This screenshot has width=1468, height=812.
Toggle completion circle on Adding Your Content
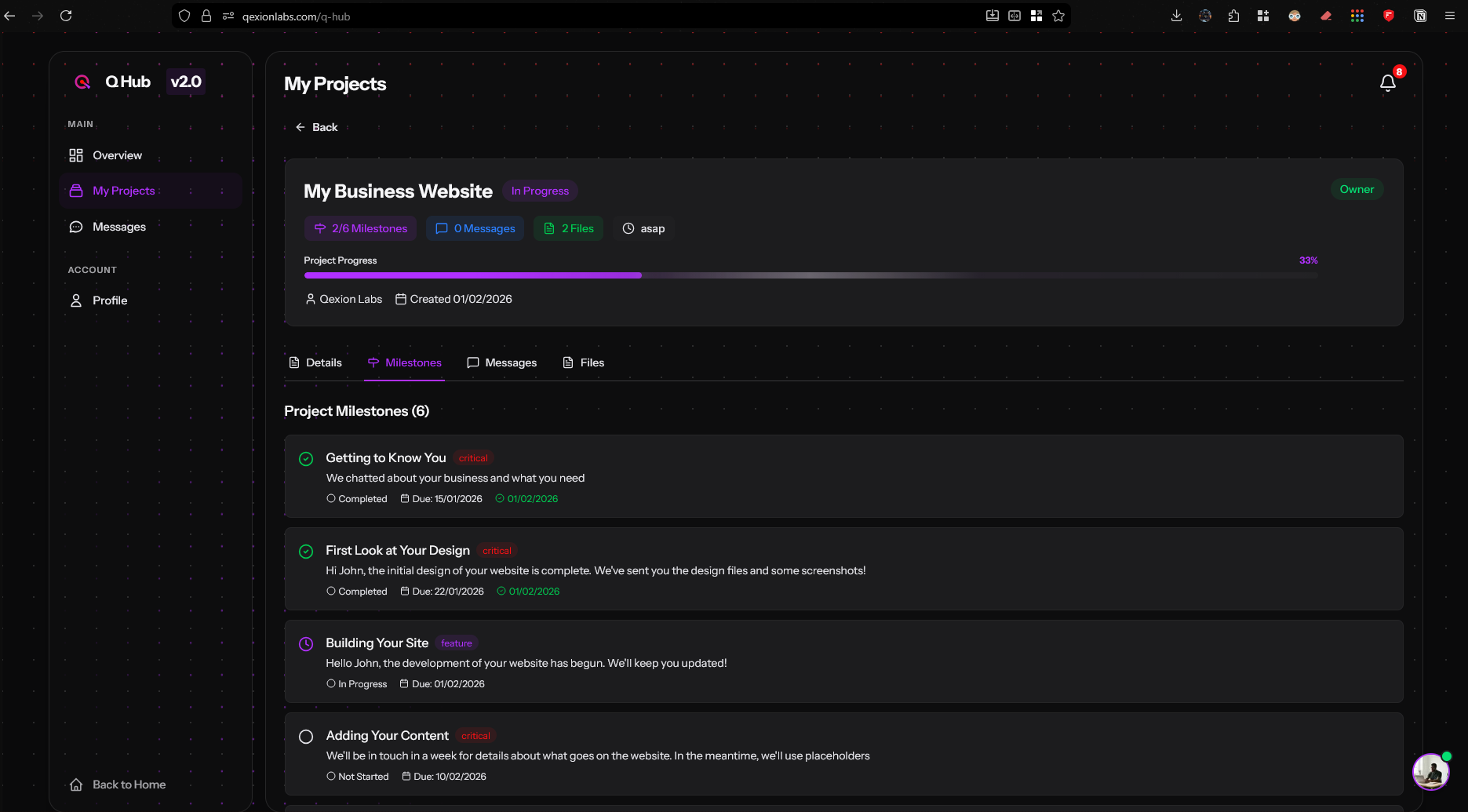[x=306, y=737]
